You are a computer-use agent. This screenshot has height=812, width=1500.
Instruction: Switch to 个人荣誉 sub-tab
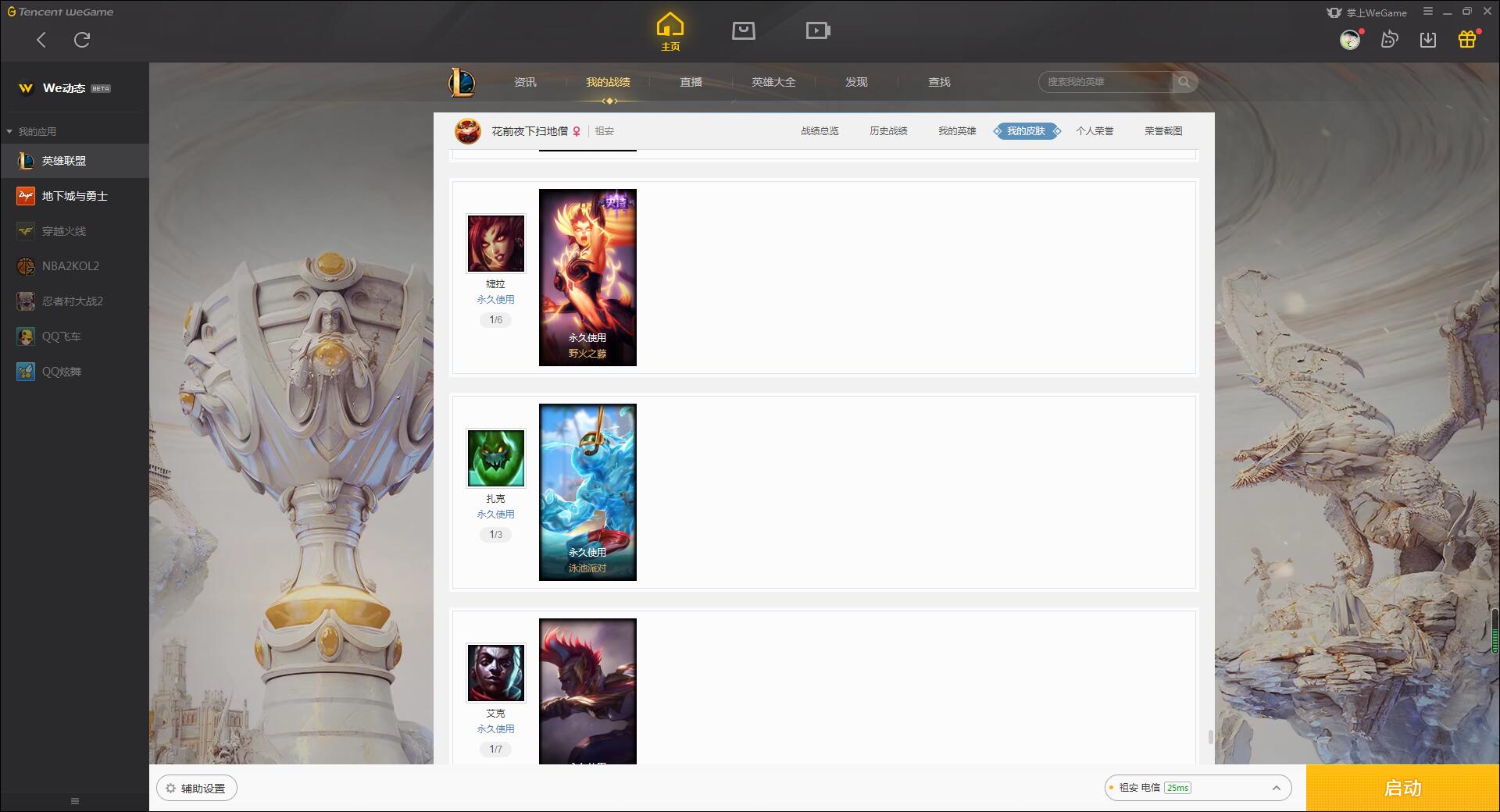tap(1095, 131)
